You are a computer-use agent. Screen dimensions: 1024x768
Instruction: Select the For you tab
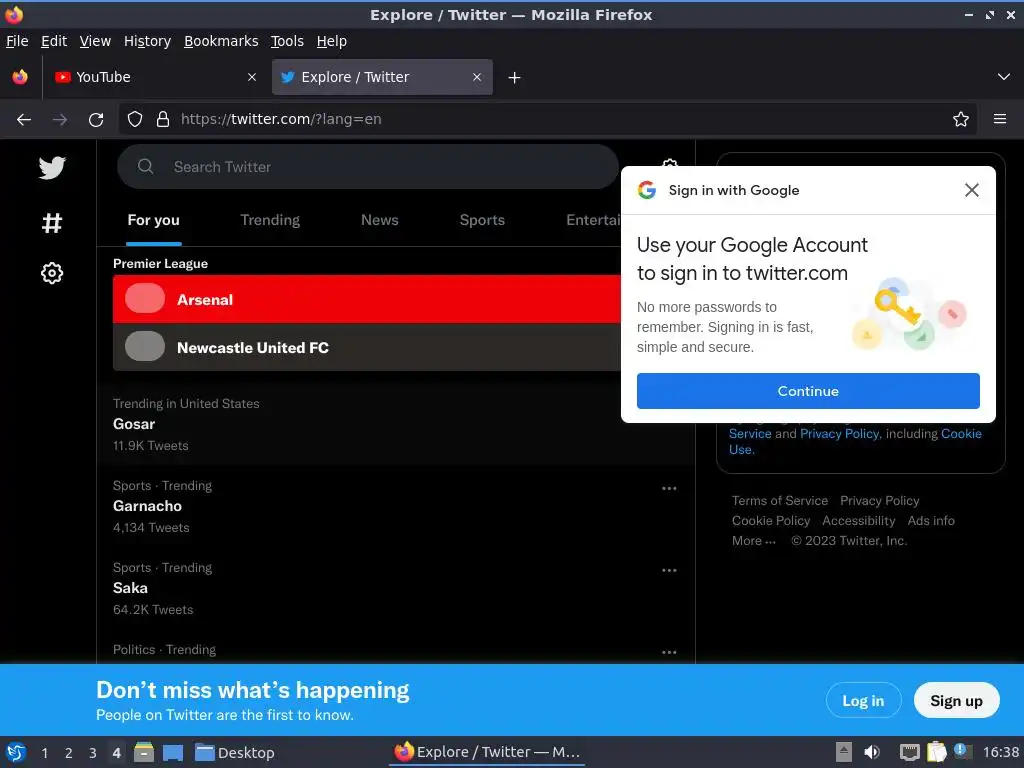coord(153,220)
